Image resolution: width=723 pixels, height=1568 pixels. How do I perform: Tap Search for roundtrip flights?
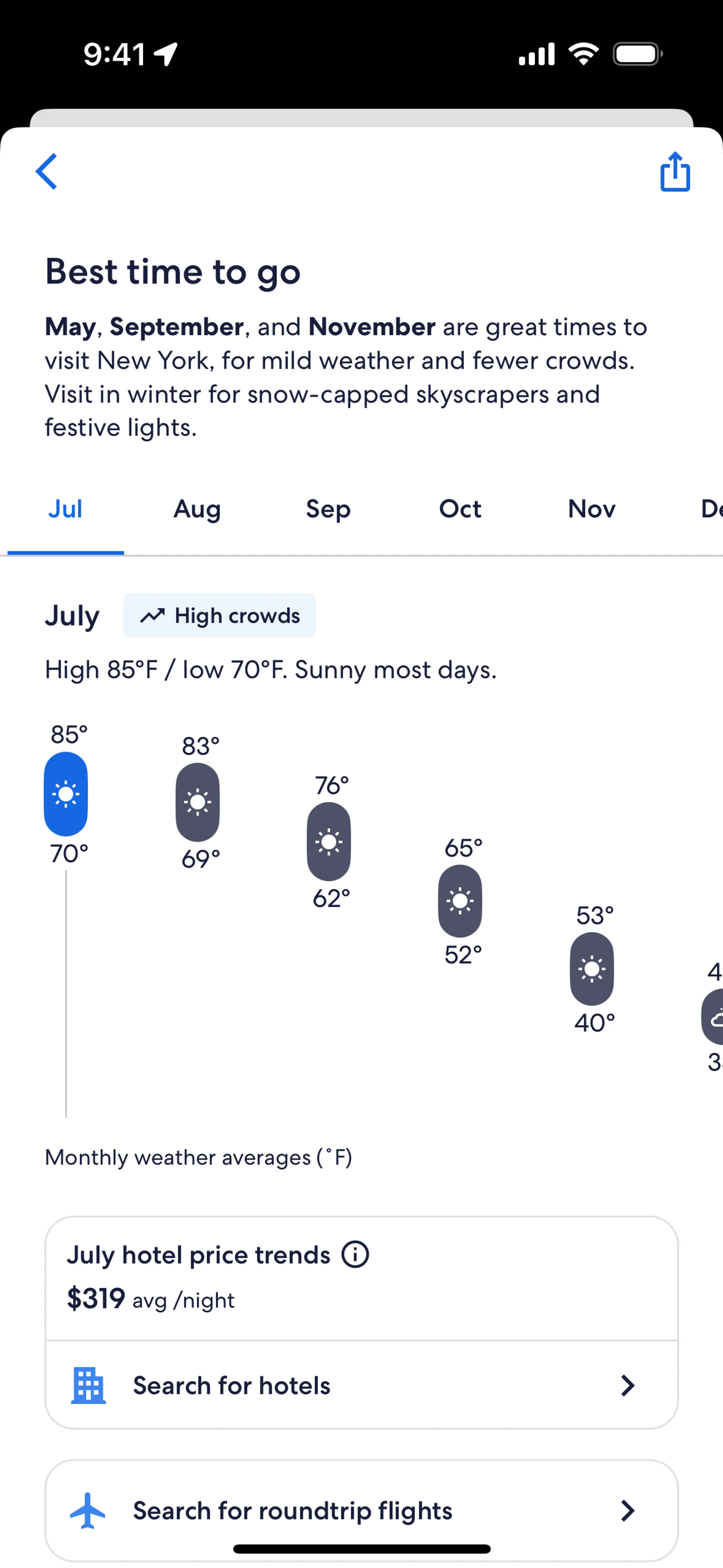tap(361, 1510)
